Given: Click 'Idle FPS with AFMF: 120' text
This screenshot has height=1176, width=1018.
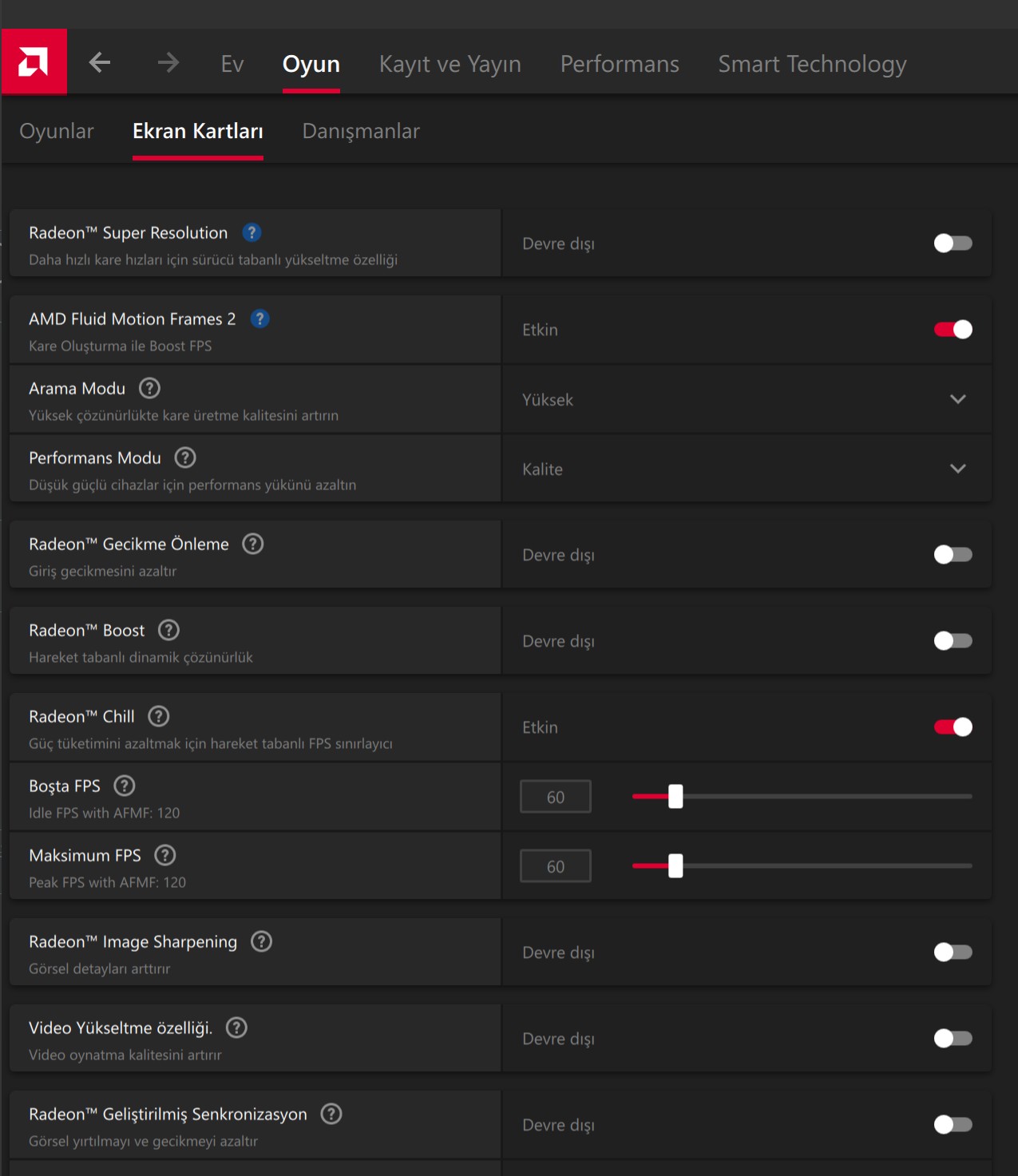Looking at the screenshot, I should [x=105, y=813].
